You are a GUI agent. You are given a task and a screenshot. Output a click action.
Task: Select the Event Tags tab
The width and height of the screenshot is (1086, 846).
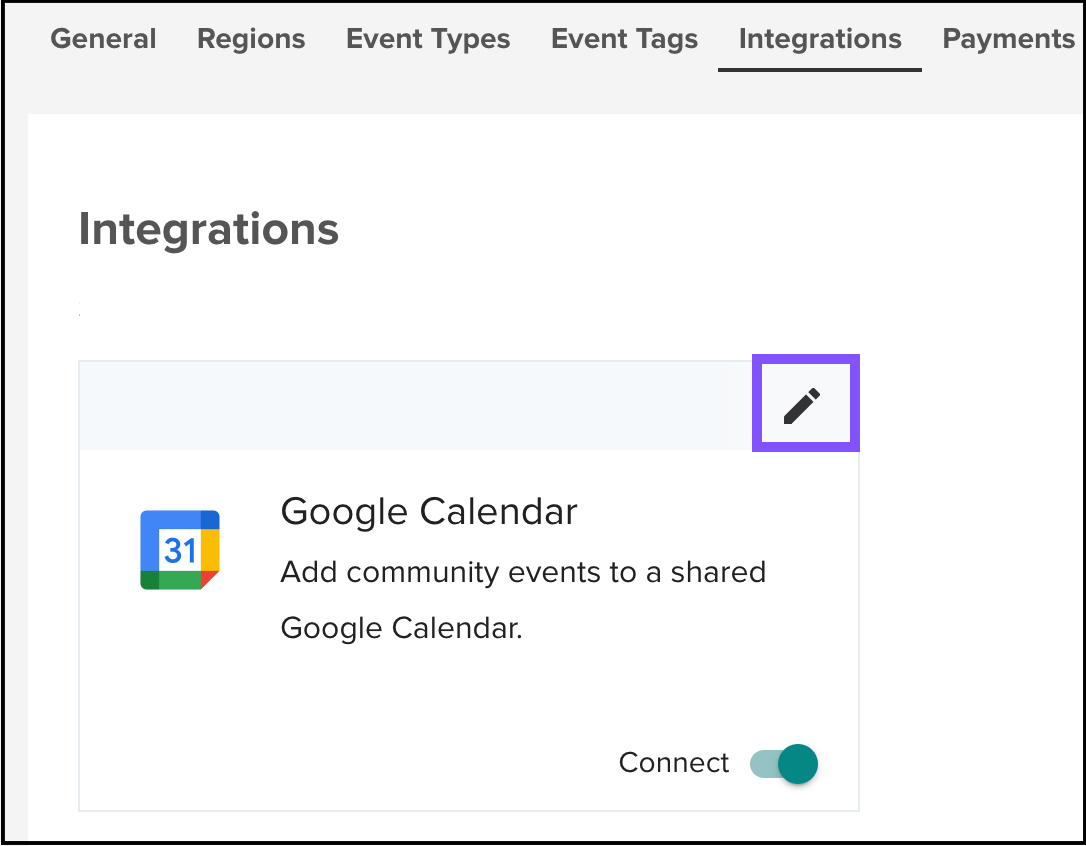(x=624, y=39)
